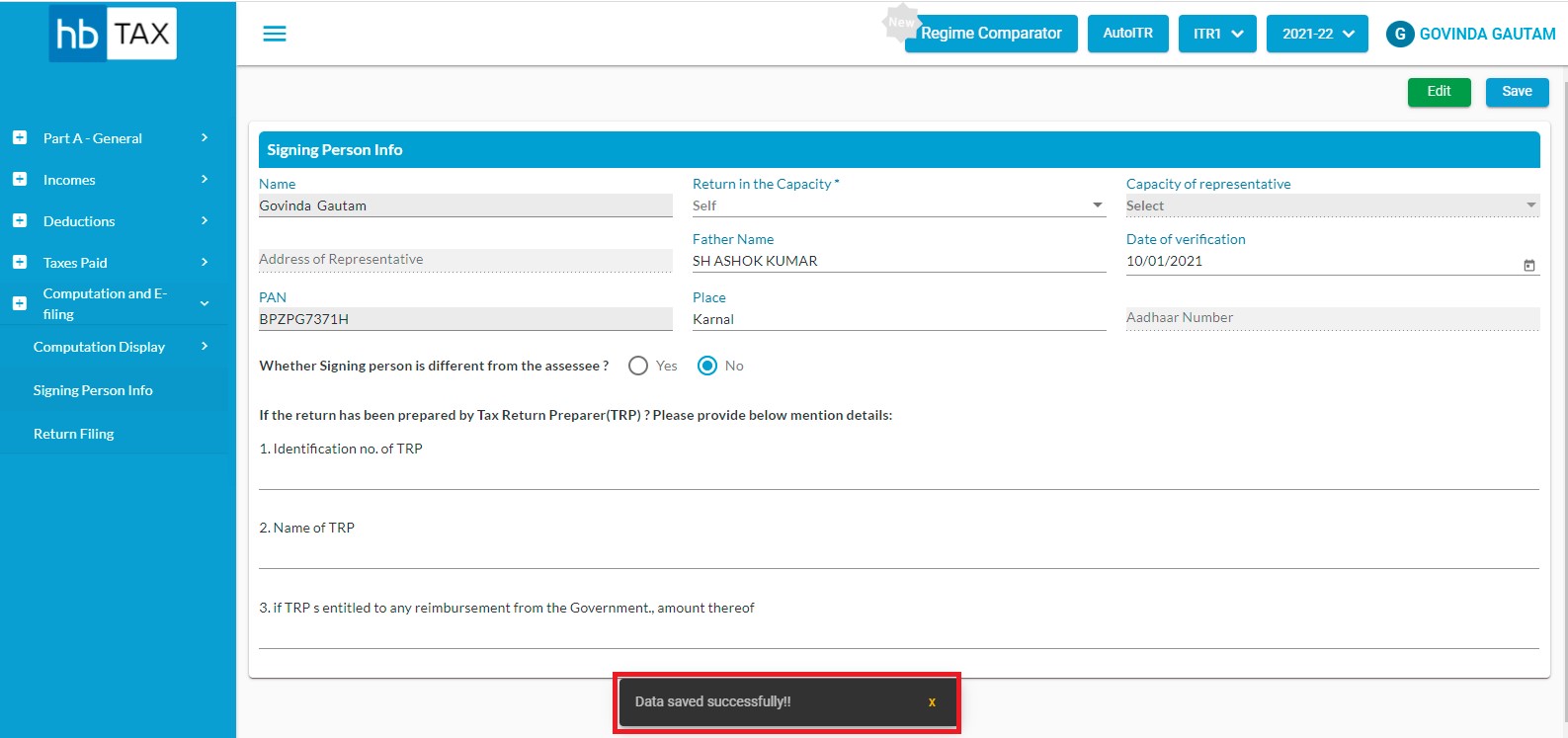Open Deductions sidebar menu item
1568x738 pixels.
click(x=79, y=221)
